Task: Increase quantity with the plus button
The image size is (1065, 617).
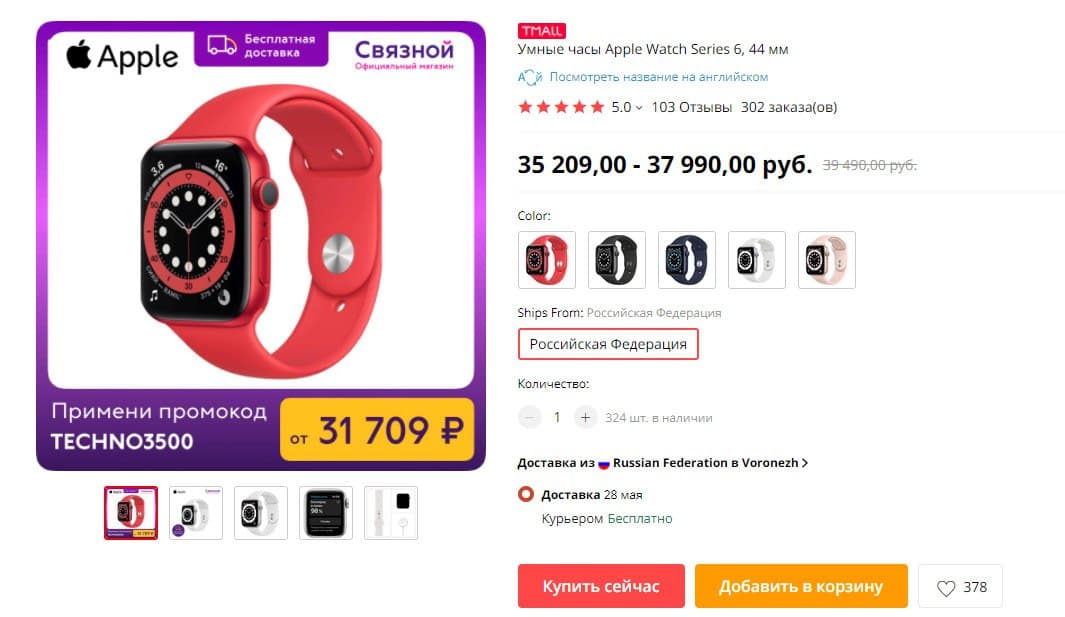Action: (585, 417)
